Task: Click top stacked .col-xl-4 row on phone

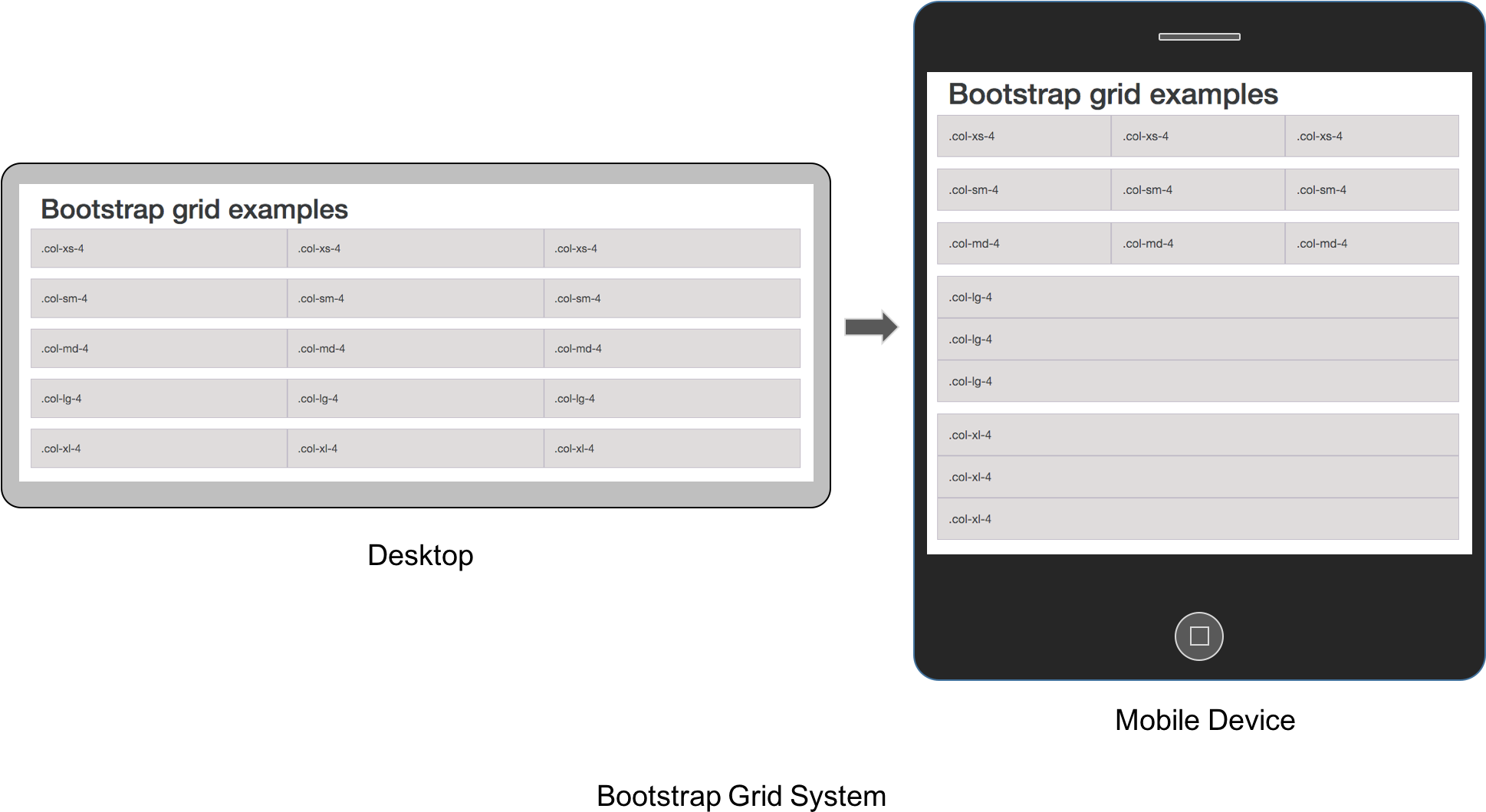Action: pos(1198,436)
